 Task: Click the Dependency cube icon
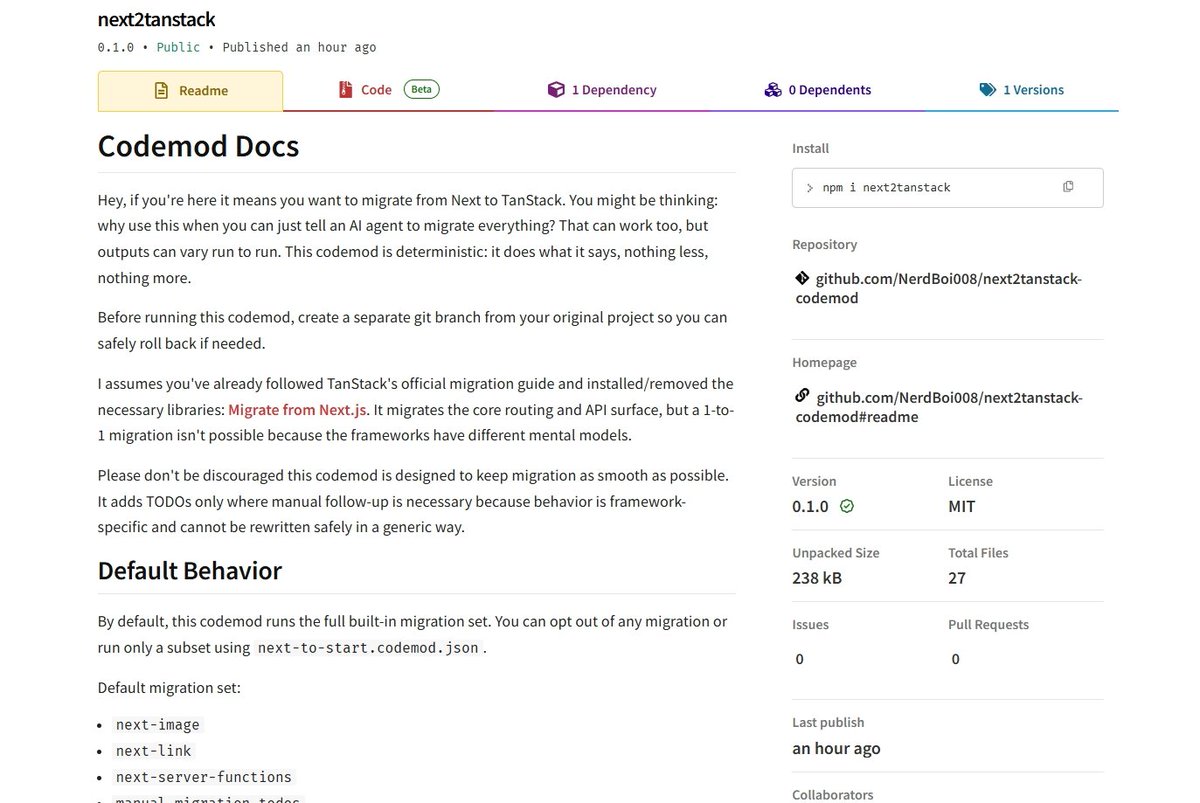[x=556, y=90]
